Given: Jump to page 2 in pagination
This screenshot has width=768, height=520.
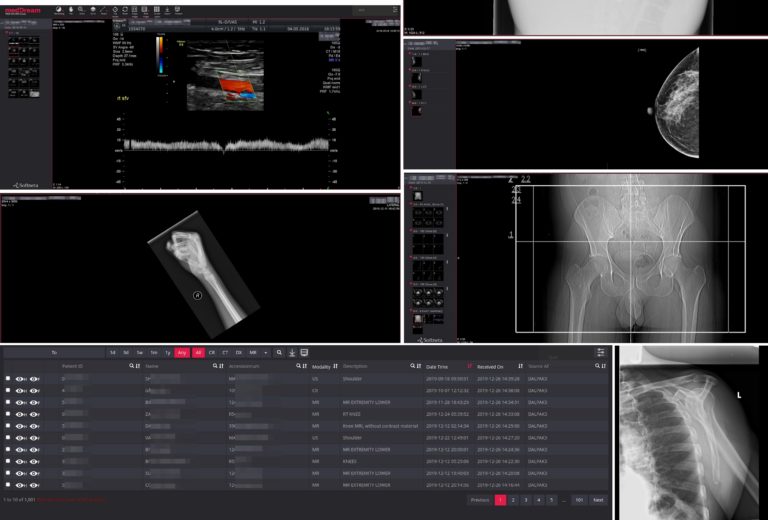Looking at the screenshot, I should pos(513,499).
